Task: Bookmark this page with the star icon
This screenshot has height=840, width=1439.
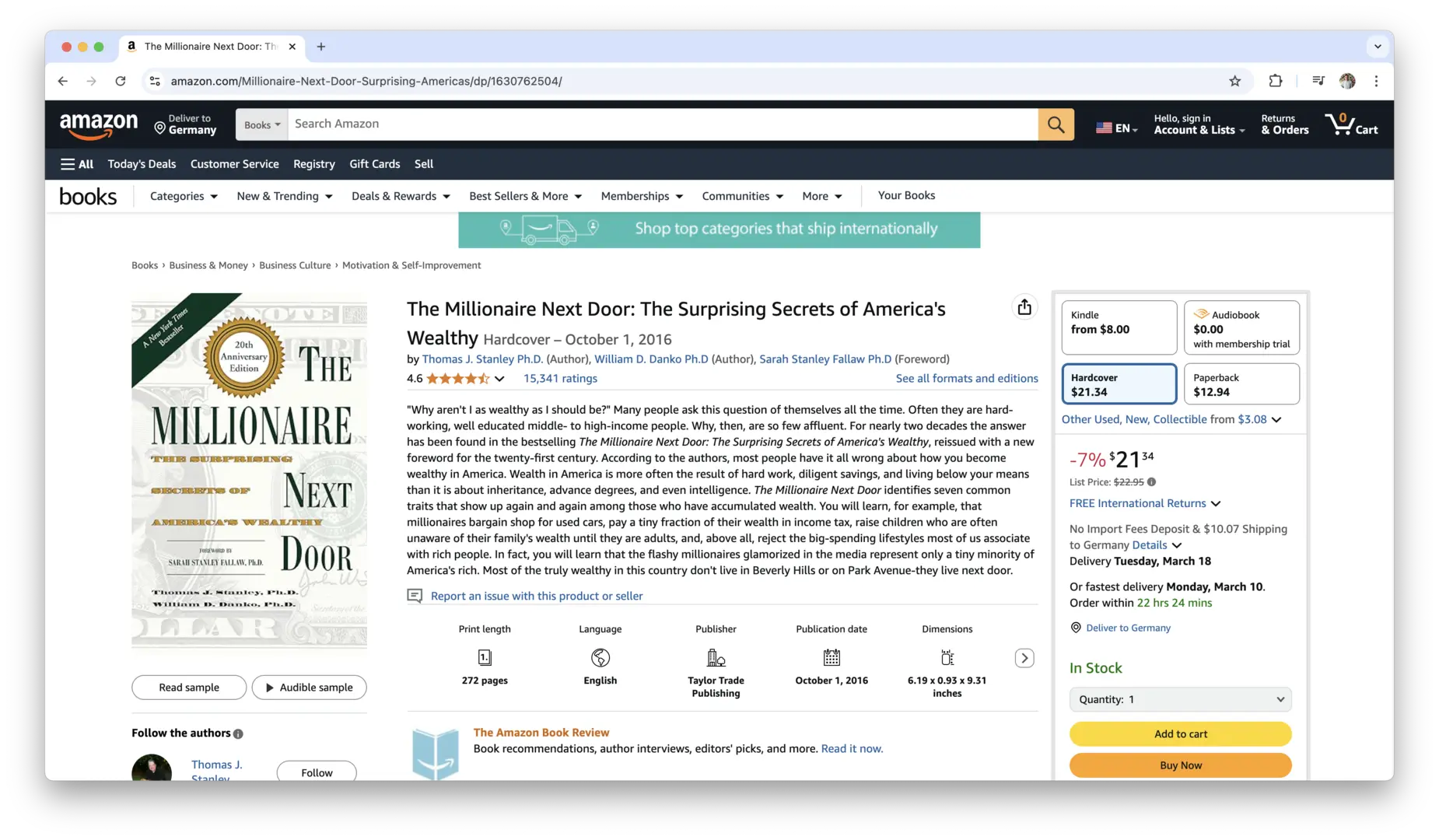Action: [x=1234, y=81]
